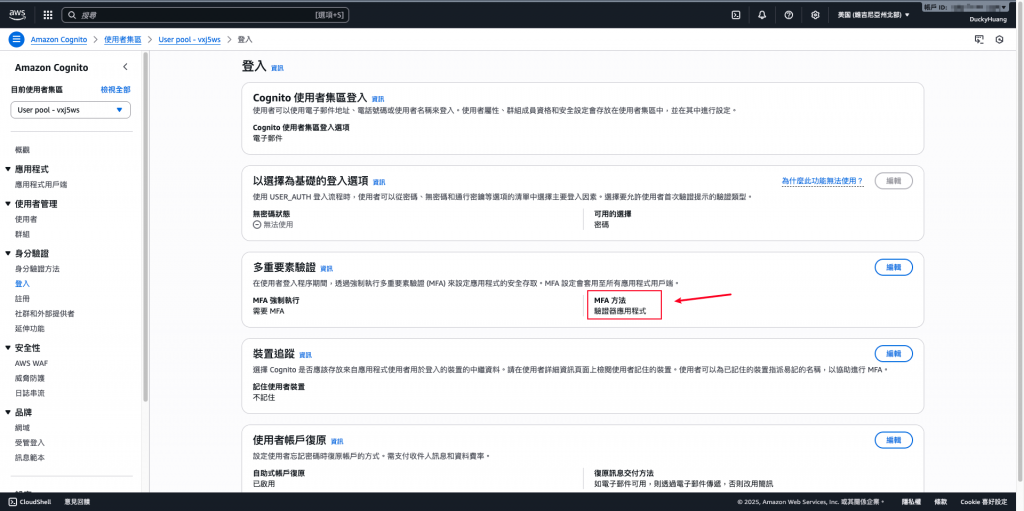Open 群組 in the sidebar

tap(22, 234)
